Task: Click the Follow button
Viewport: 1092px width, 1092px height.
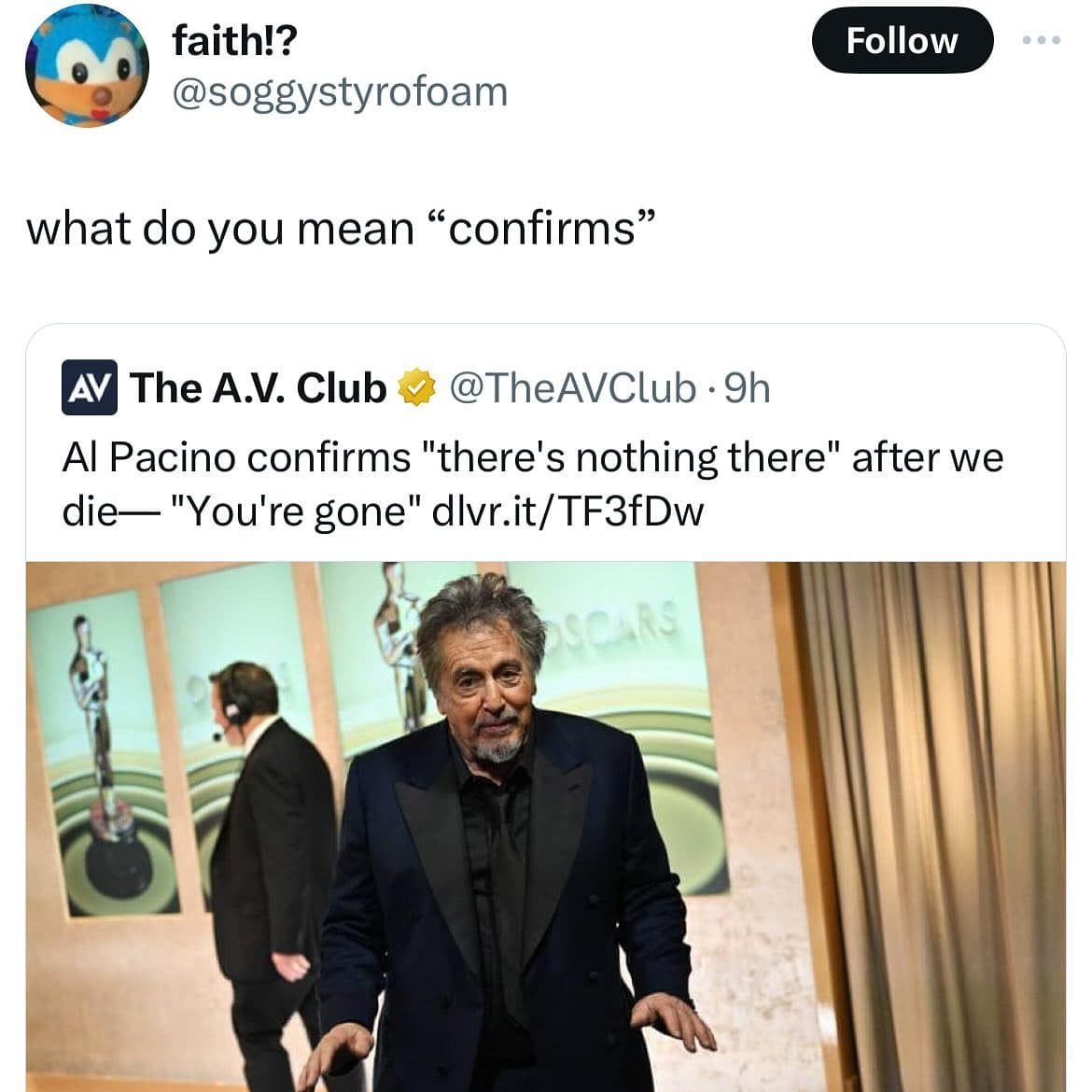Action: pyautogui.click(x=902, y=40)
